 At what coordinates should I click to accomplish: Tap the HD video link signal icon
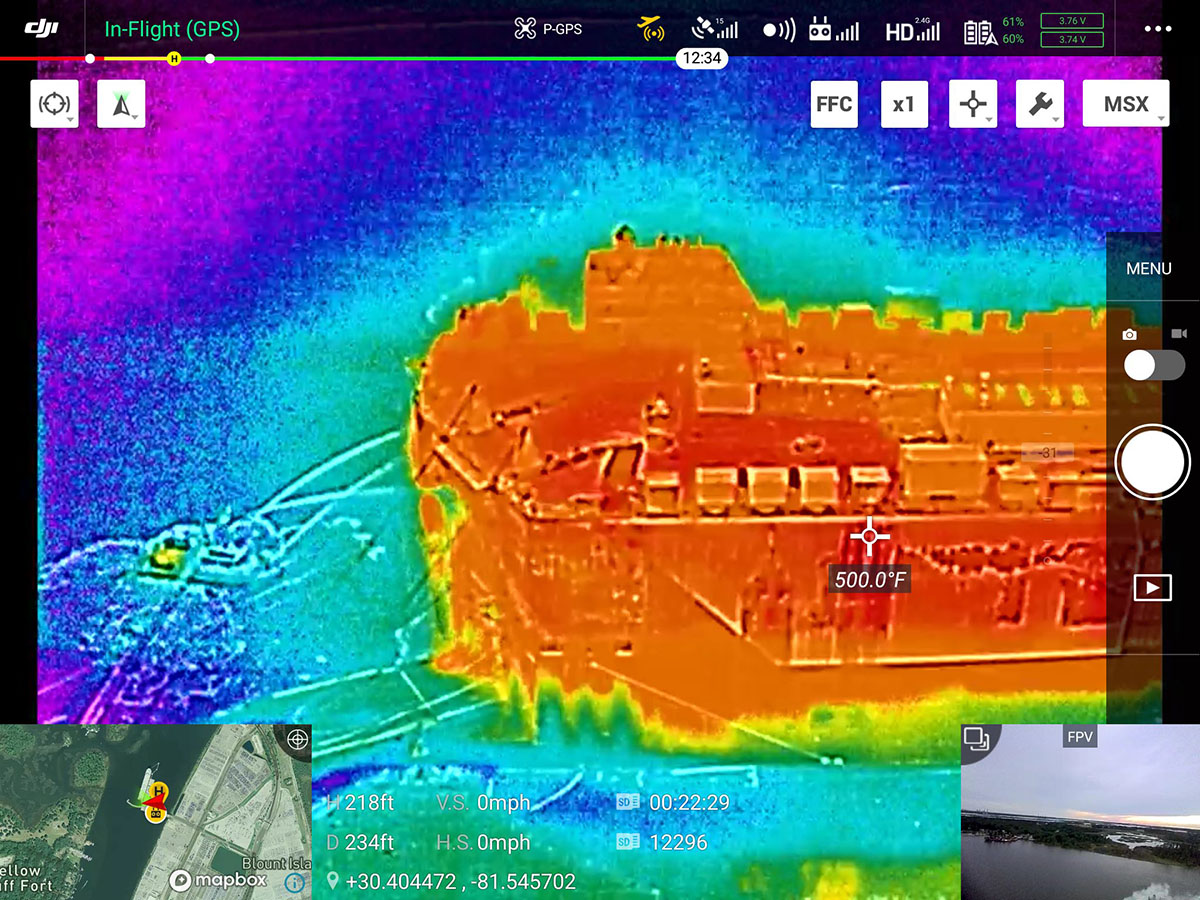pos(912,31)
